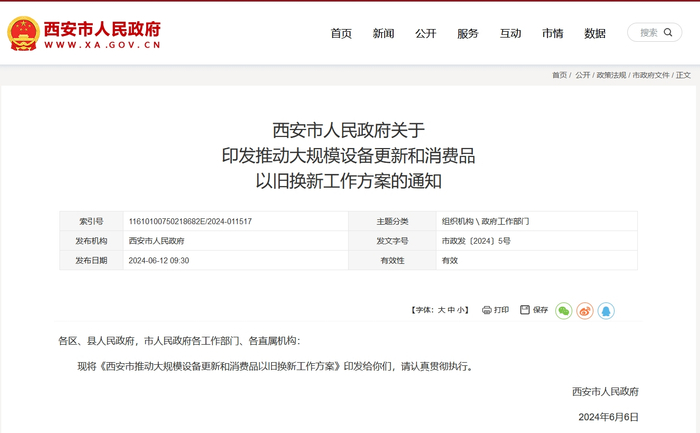This screenshot has width=700, height=433.
Task: Click the 正文 breadcrumb text
Action: pos(683,75)
